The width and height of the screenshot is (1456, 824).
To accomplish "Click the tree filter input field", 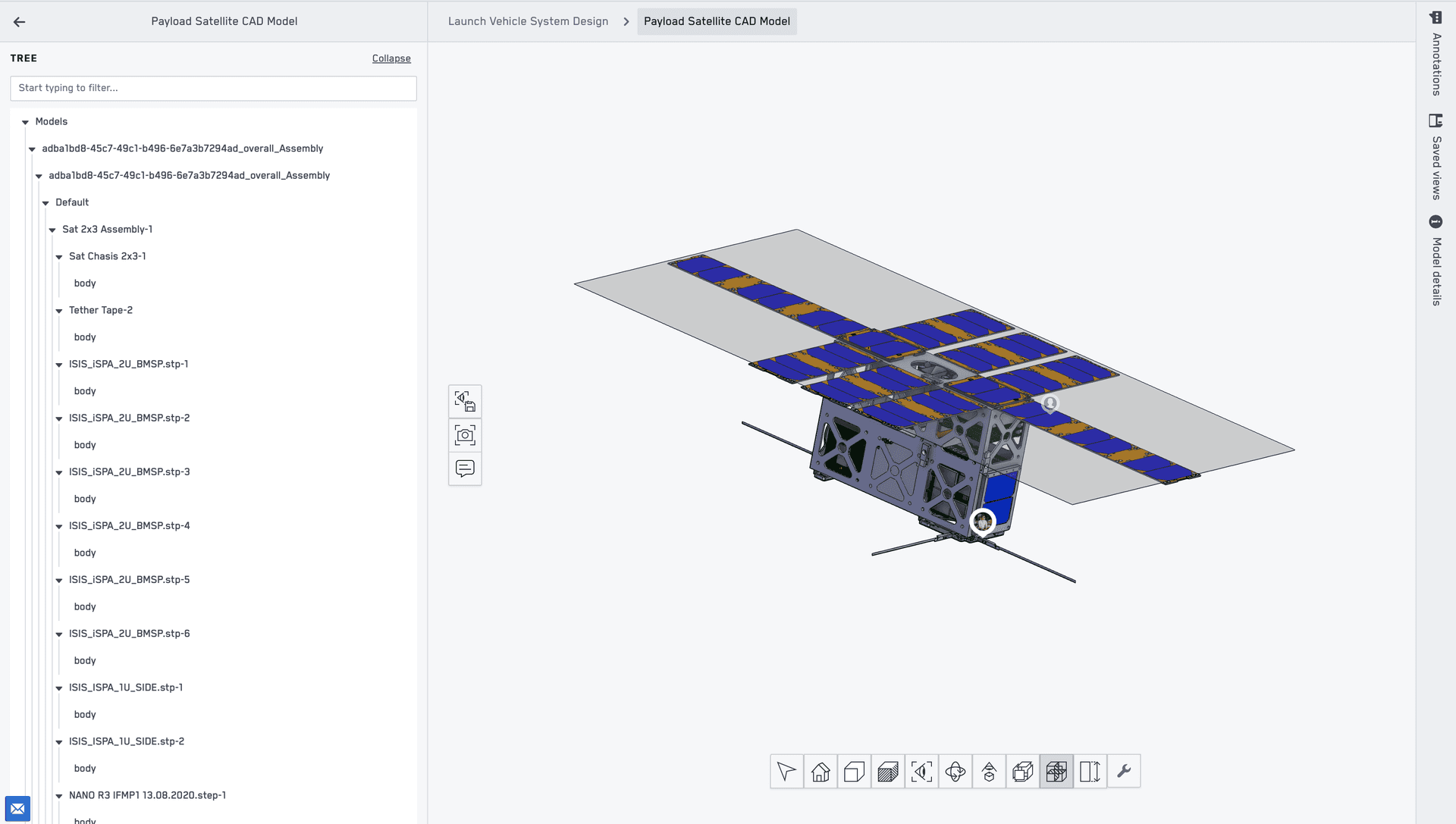I will coord(213,88).
